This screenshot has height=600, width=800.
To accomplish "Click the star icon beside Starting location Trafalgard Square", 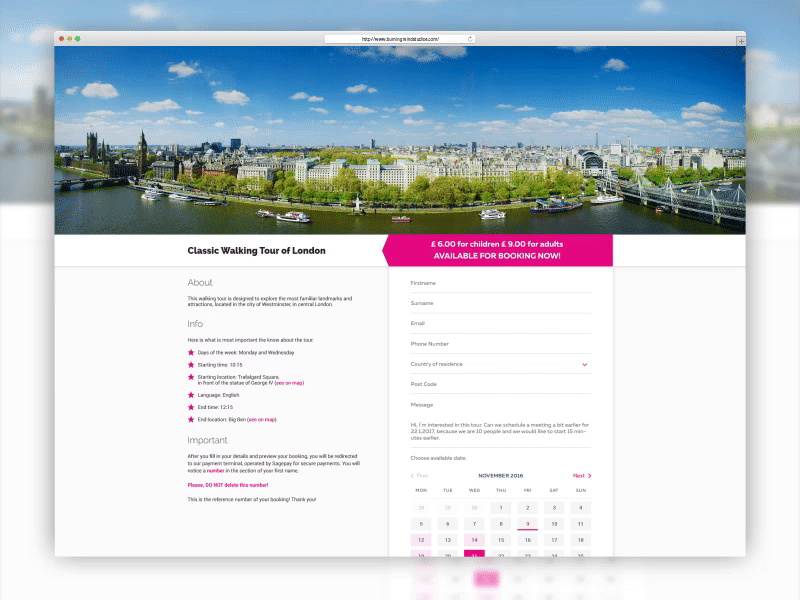I will (x=191, y=377).
